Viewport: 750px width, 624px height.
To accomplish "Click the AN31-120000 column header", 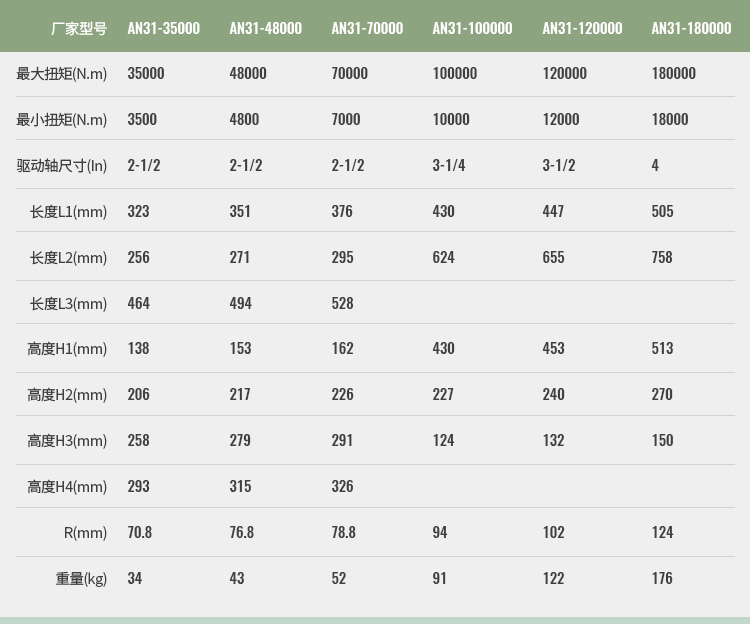I will [x=582, y=28].
